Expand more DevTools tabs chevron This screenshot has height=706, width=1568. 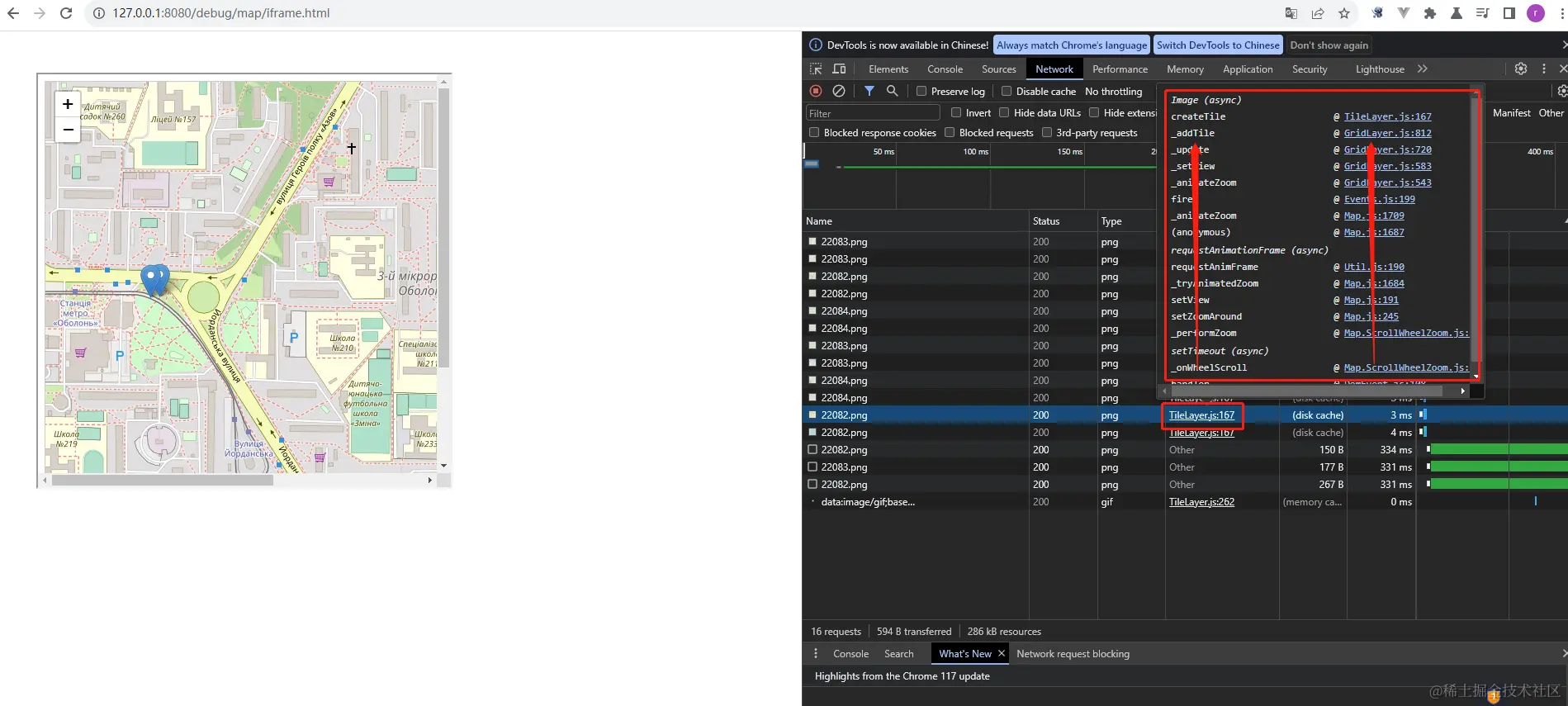pyautogui.click(x=1423, y=69)
